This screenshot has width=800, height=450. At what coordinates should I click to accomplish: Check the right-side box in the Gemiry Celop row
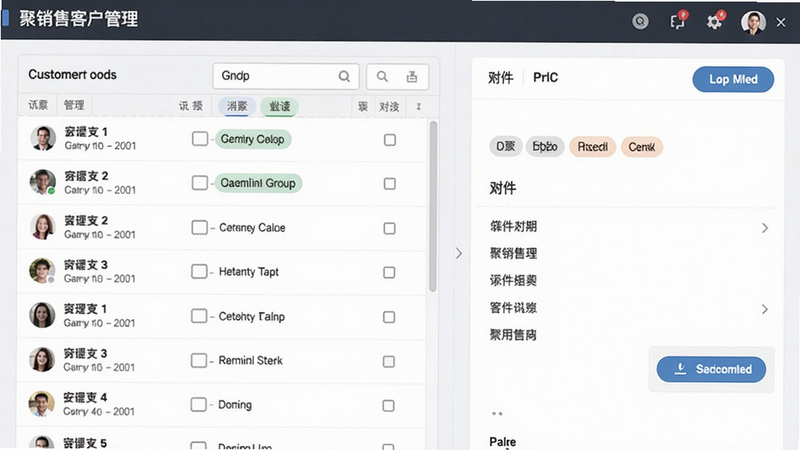point(390,140)
